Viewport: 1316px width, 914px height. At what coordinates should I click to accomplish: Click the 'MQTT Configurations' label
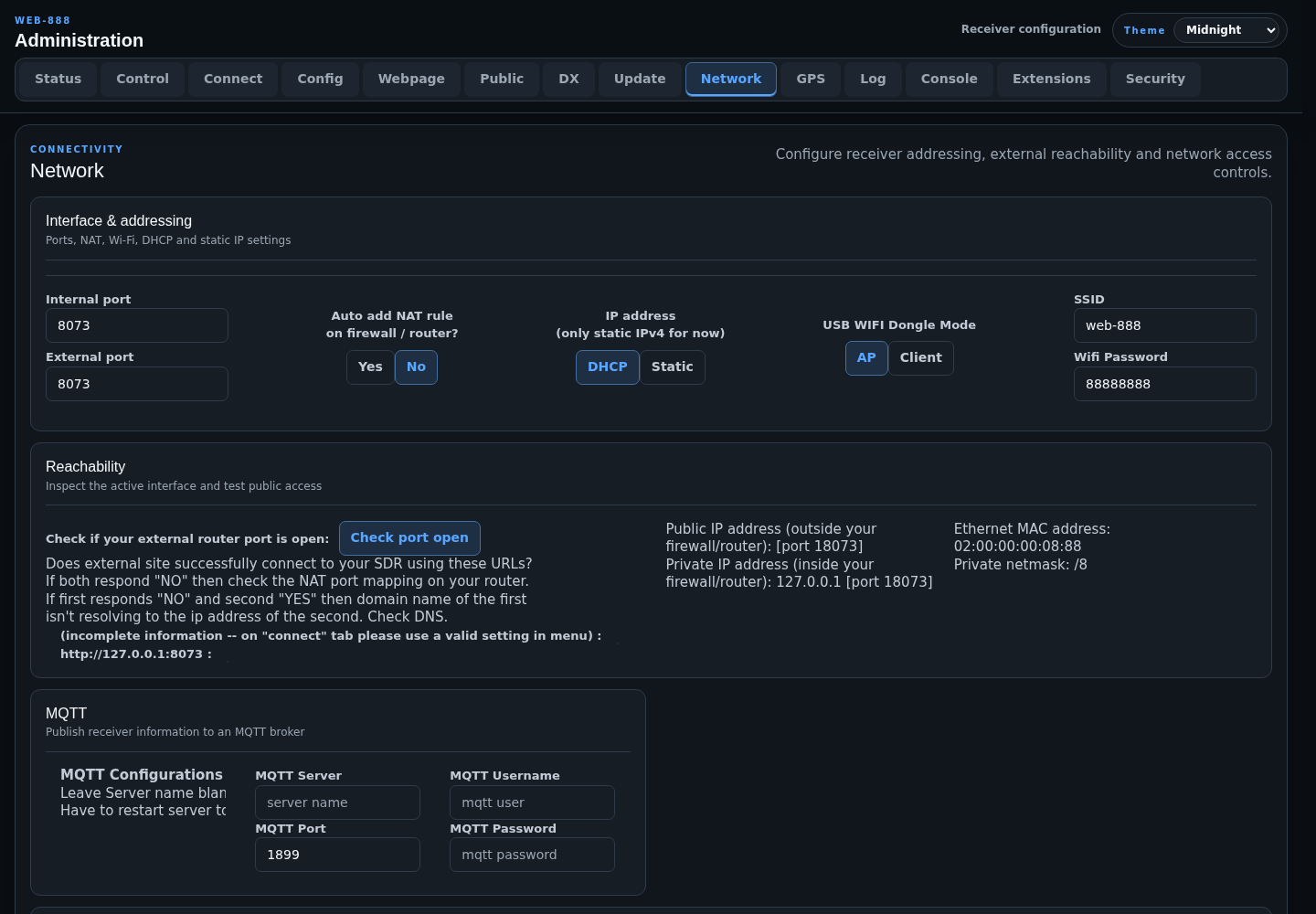[142, 775]
